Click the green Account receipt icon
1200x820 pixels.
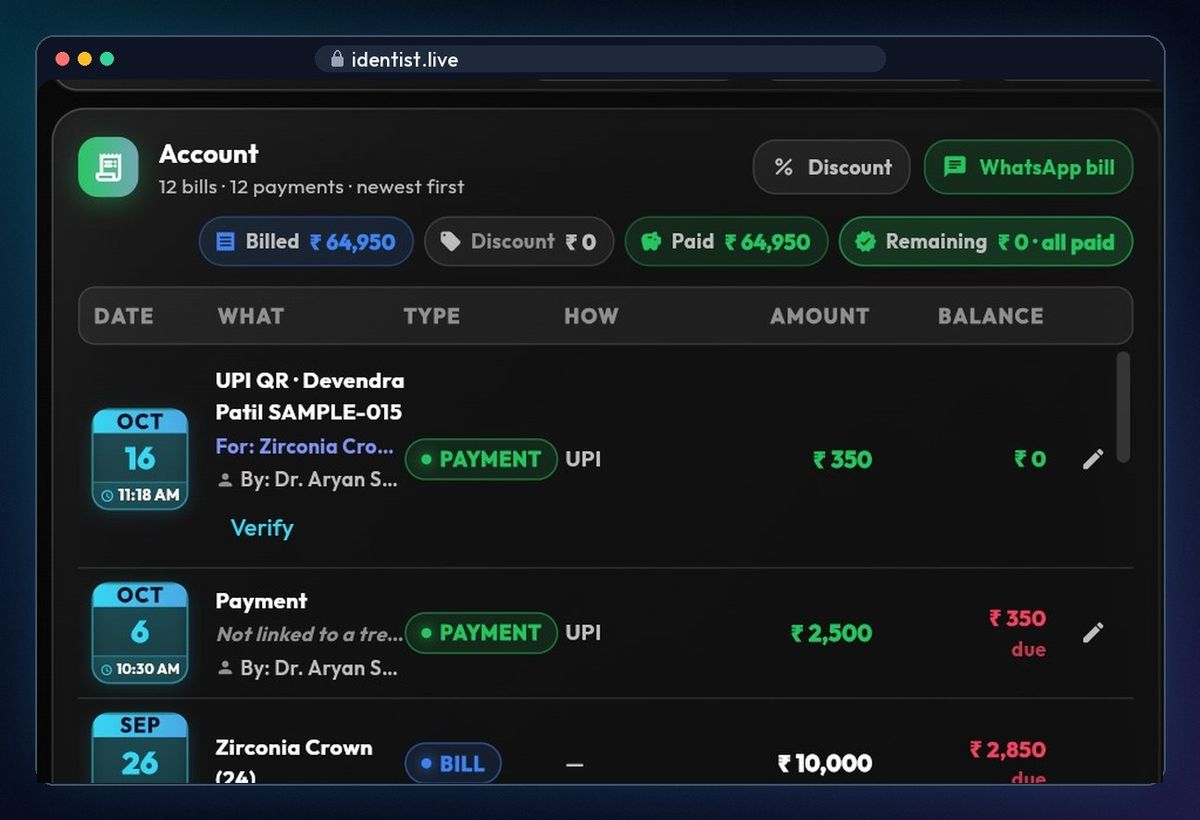108,167
